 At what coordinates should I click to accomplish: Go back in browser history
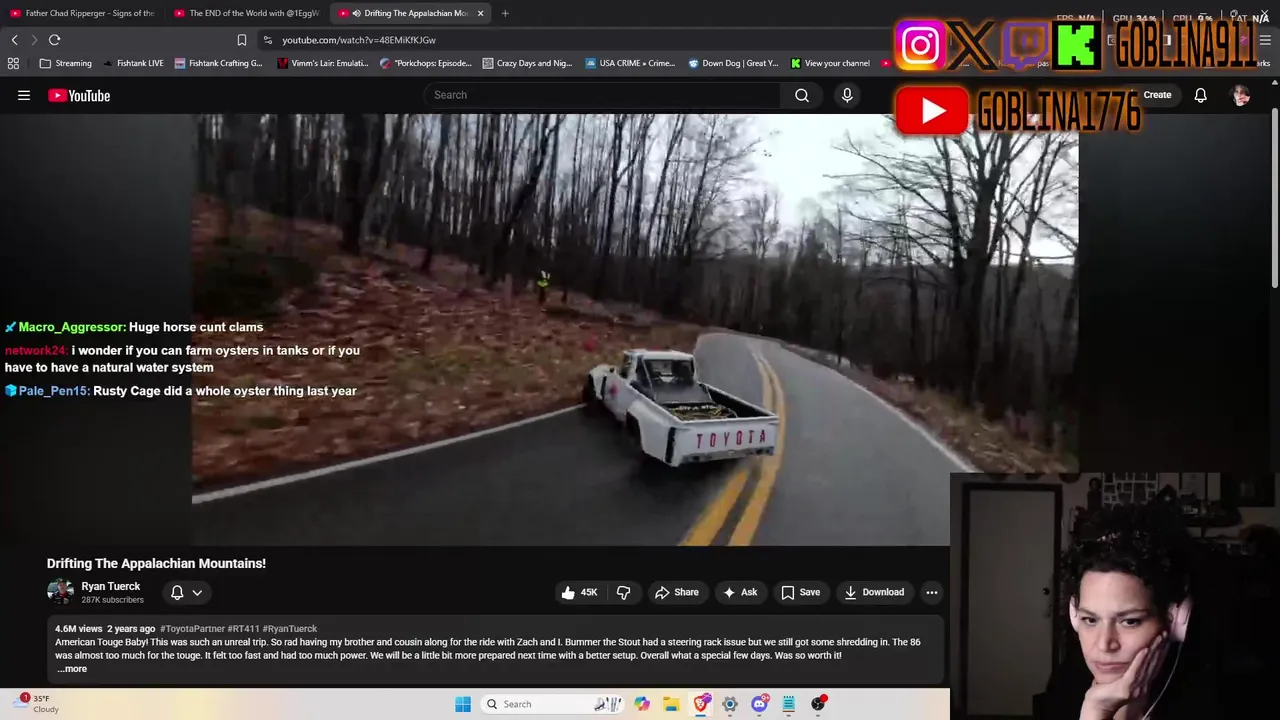[14, 40]
